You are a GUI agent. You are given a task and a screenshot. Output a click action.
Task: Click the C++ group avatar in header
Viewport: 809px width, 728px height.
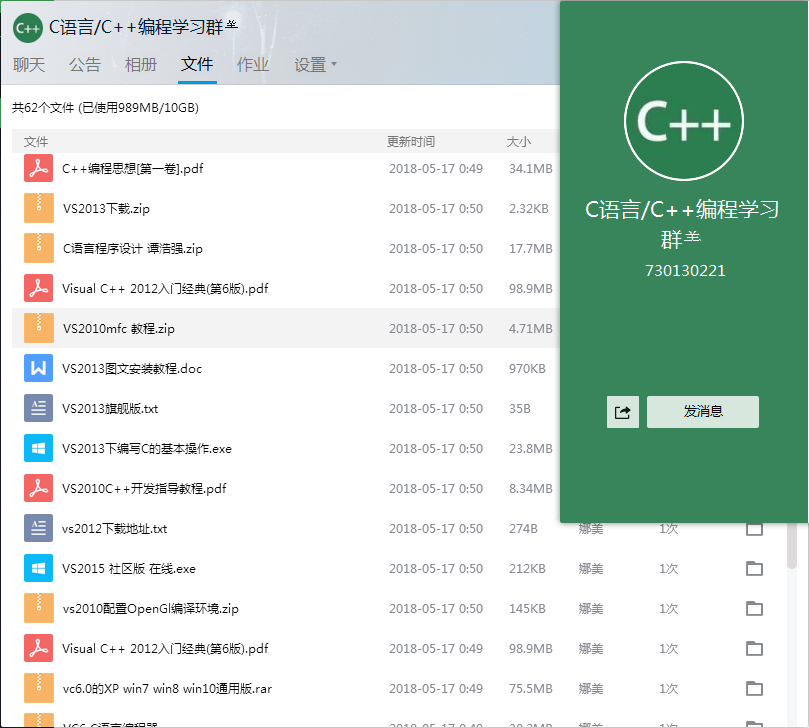coord(27,28)
